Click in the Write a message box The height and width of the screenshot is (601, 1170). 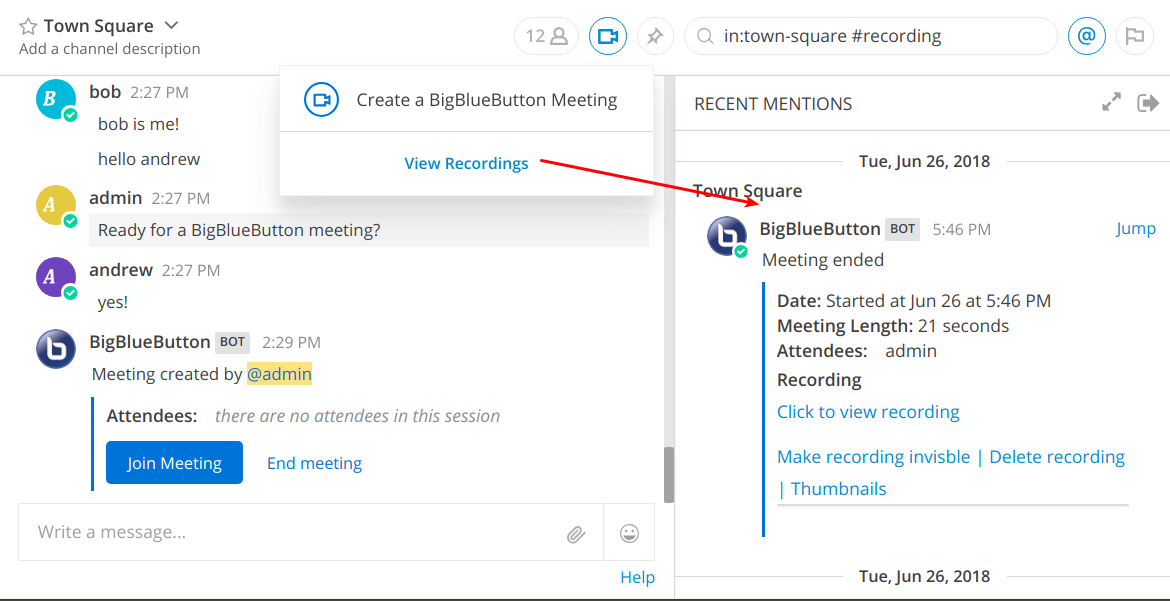[x=310, y=532]
